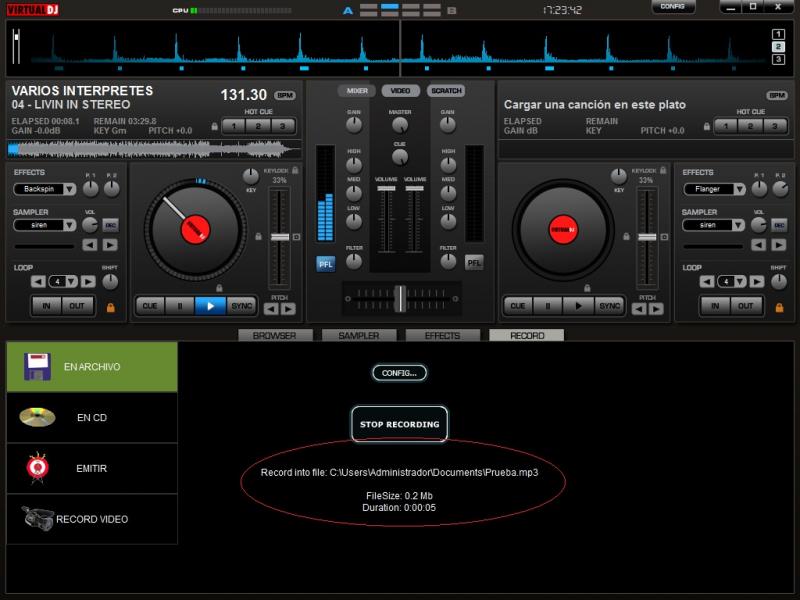Toggle the right deck Hot Cue lock
The height and width of the screenshot is (600, 800).
(x=707, y=127)
